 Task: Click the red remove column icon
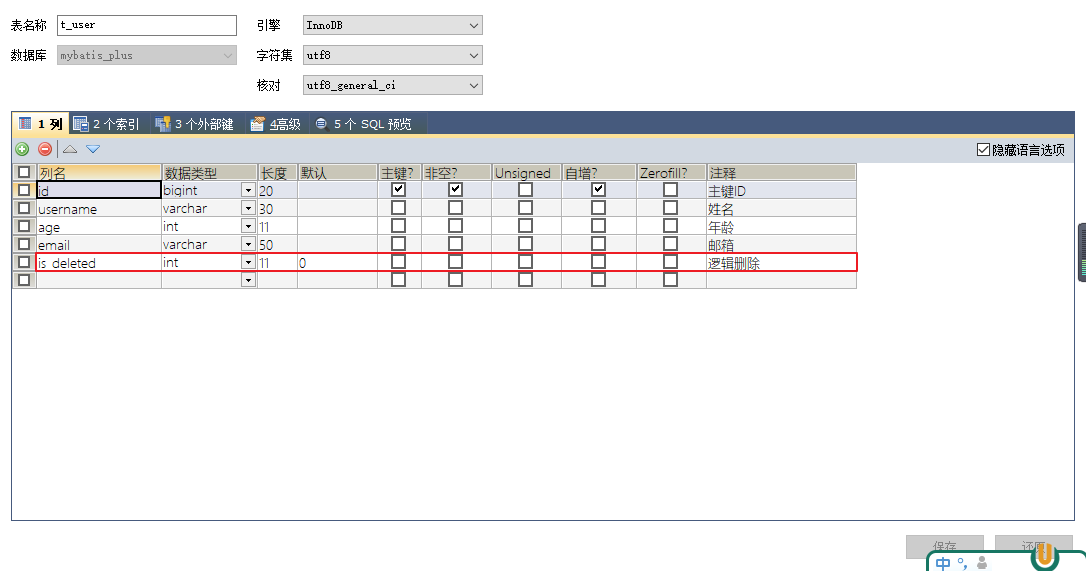click(x=45, y=149)
